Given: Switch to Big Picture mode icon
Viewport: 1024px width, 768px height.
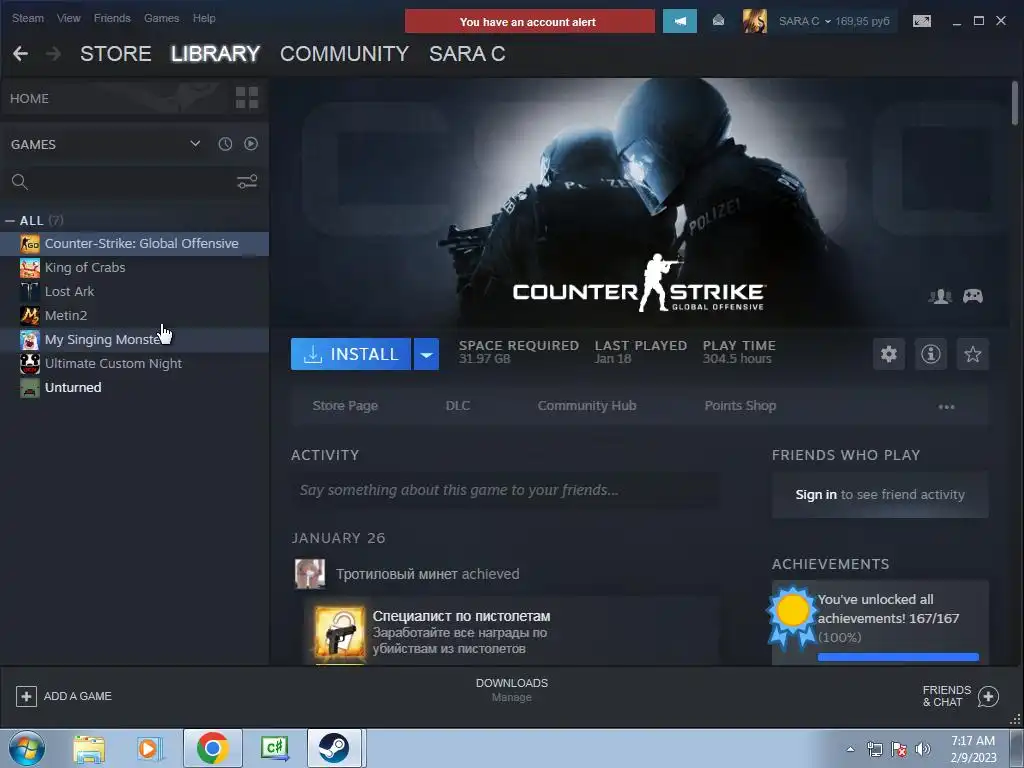Looking at the screenshot, I should pyautogui.click(x=921, y=21).
